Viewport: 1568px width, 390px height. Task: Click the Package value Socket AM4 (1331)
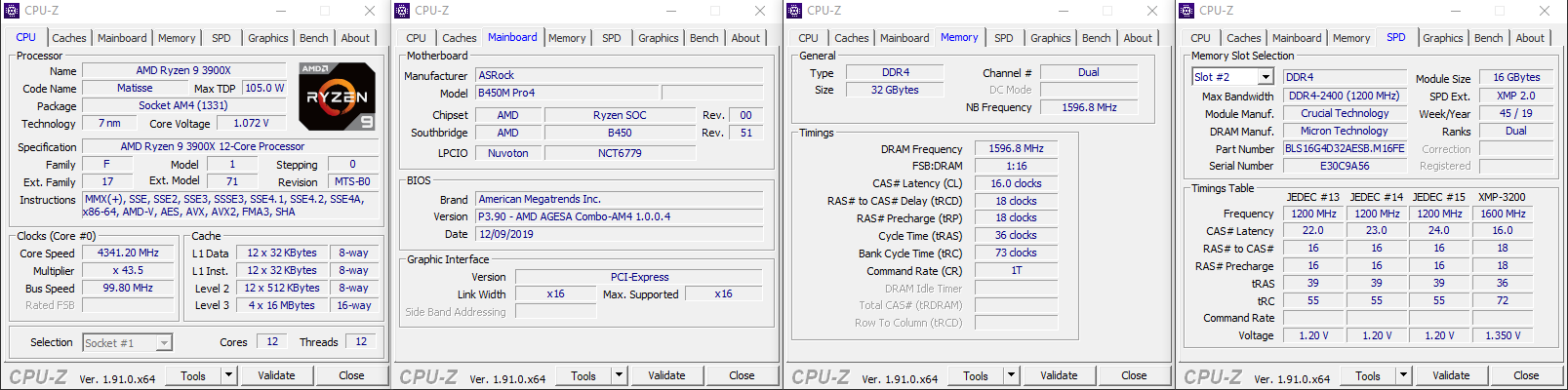pyautogui.click(x=183, y=105)
